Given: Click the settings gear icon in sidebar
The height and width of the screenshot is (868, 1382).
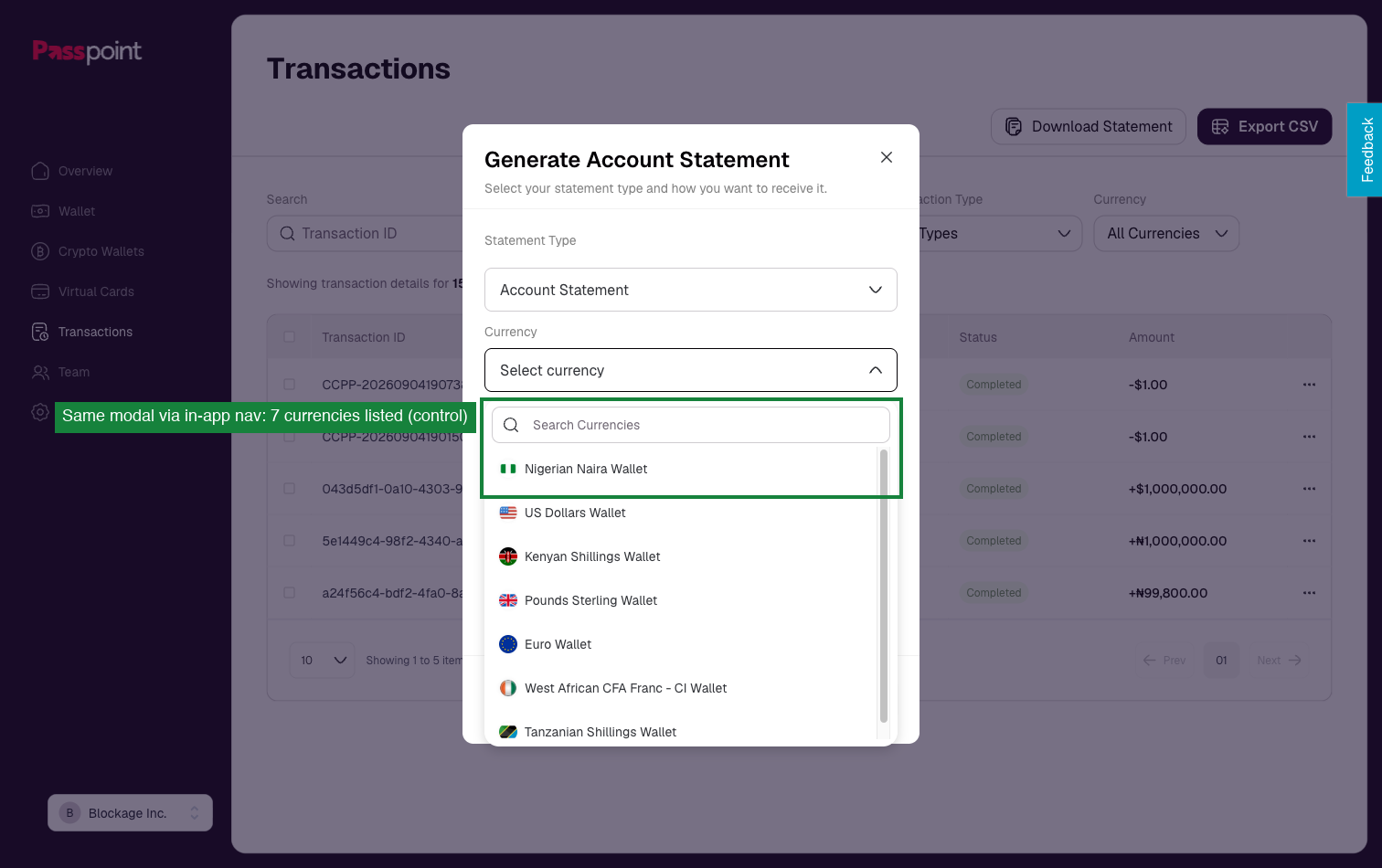Looking at the screenshot, I should click(x=40, y=412).
